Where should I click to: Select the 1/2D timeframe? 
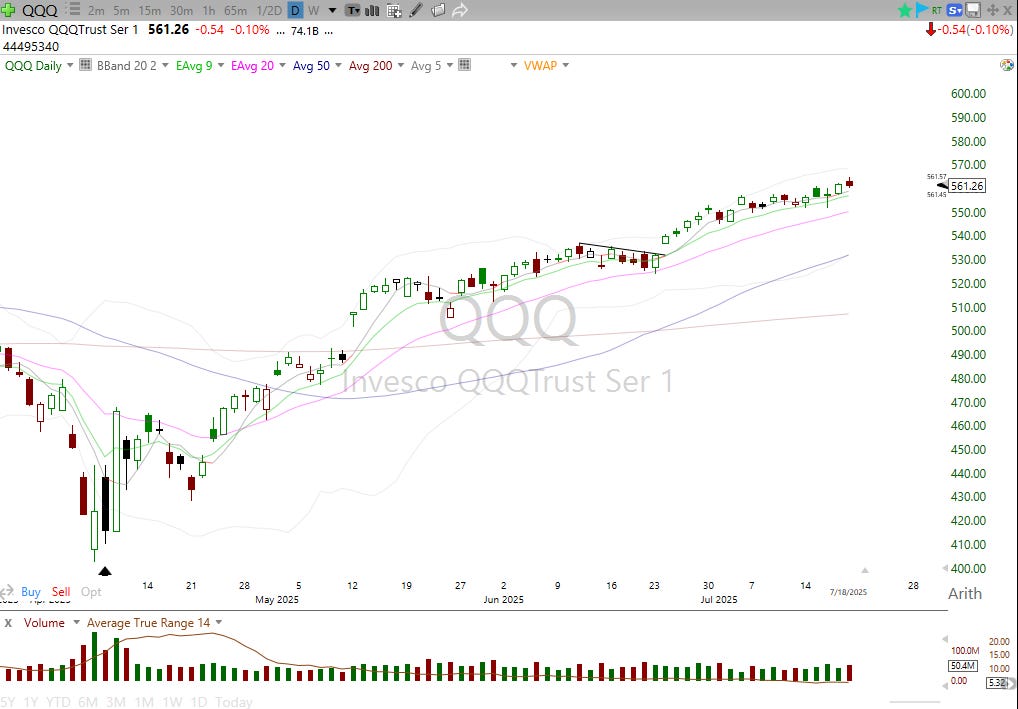pyautogui.click(x=269, y=10)
